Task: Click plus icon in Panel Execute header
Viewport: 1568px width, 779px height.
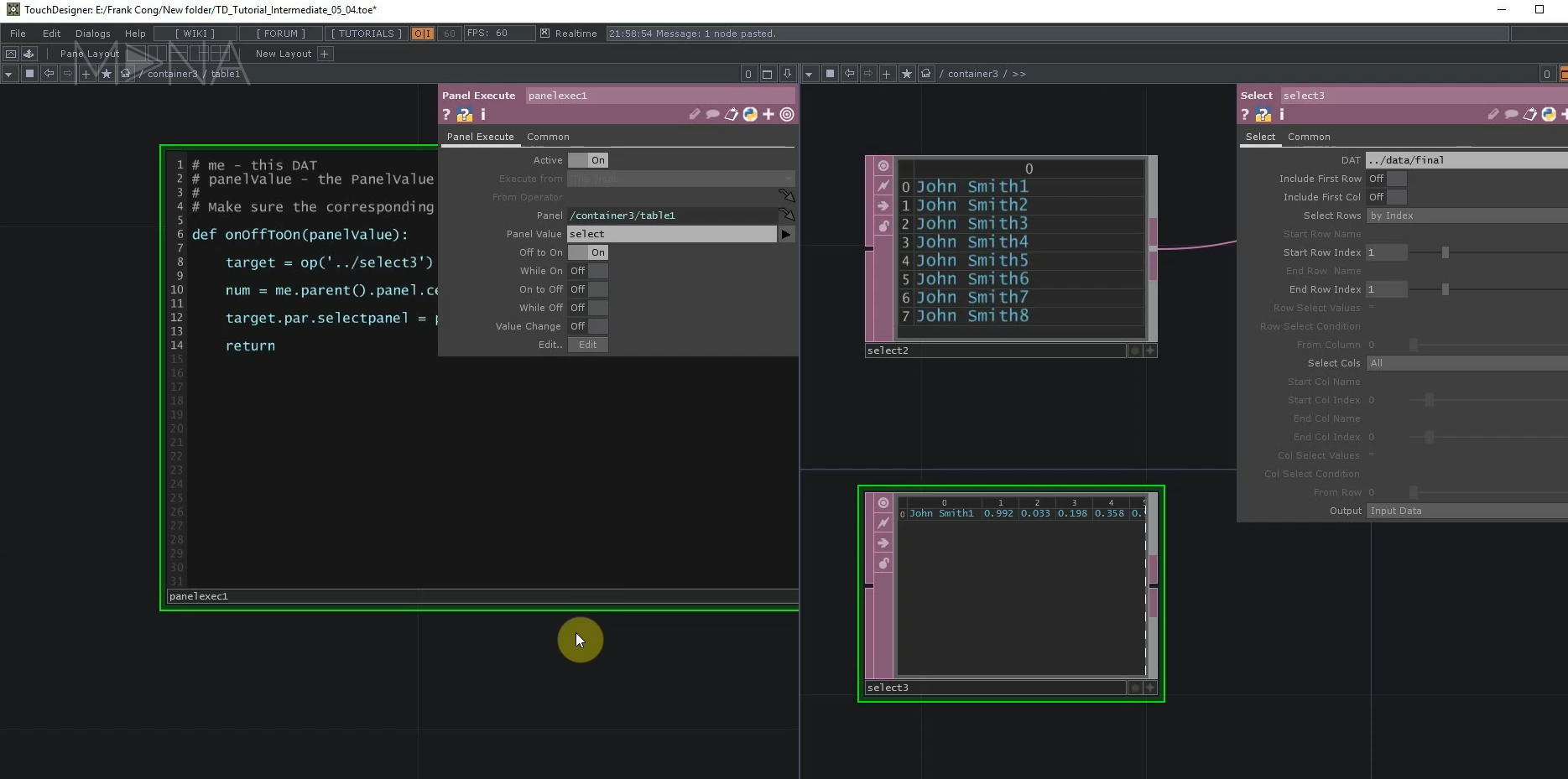Action: click(x=768, y=115)
